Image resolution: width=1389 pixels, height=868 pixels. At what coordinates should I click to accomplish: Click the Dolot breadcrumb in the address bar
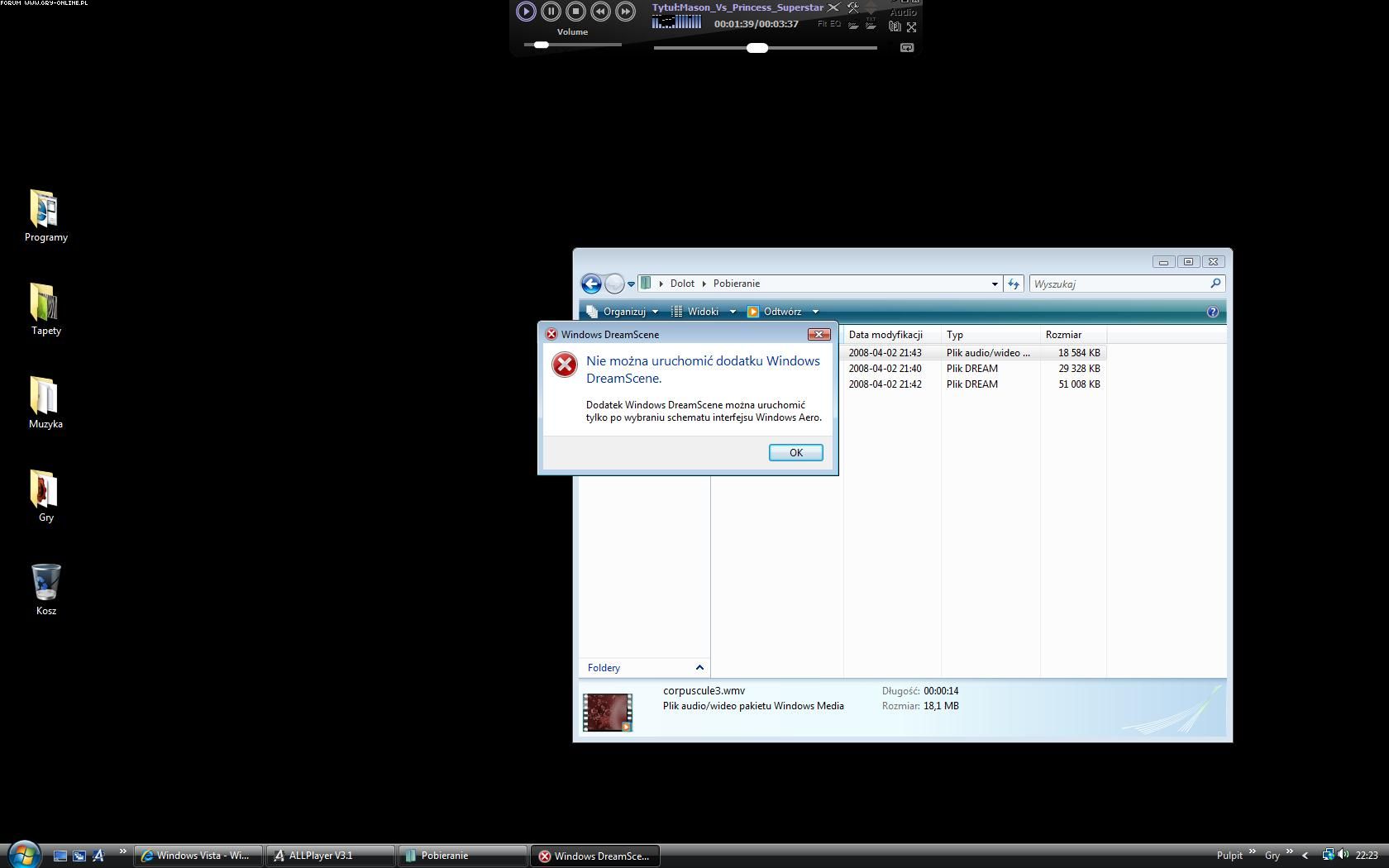[x=682, y=284]
